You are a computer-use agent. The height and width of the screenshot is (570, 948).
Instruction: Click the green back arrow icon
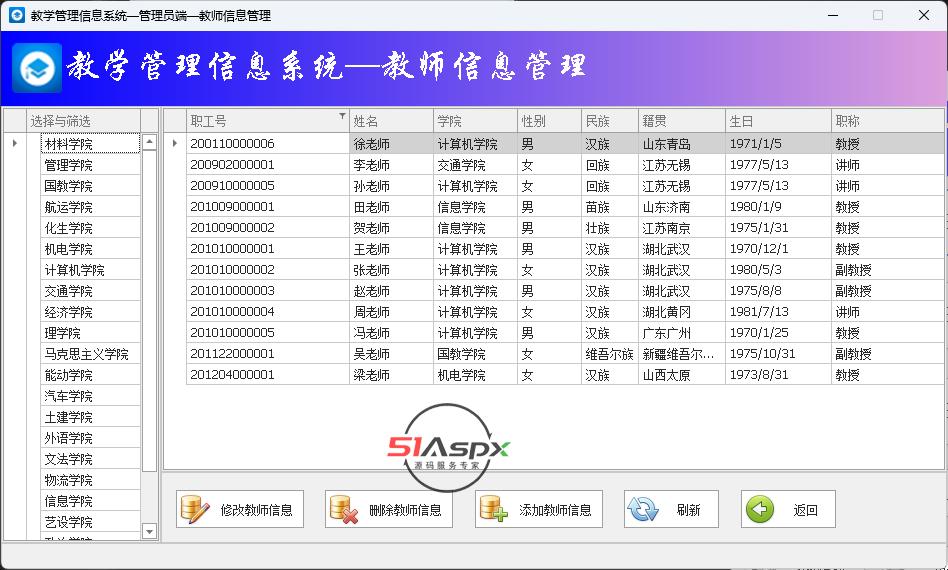tap(760, 509)
